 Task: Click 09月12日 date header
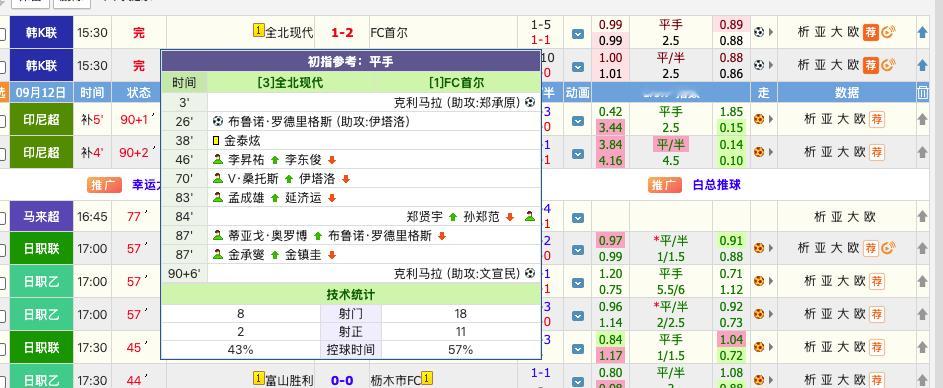pos(41,93)
